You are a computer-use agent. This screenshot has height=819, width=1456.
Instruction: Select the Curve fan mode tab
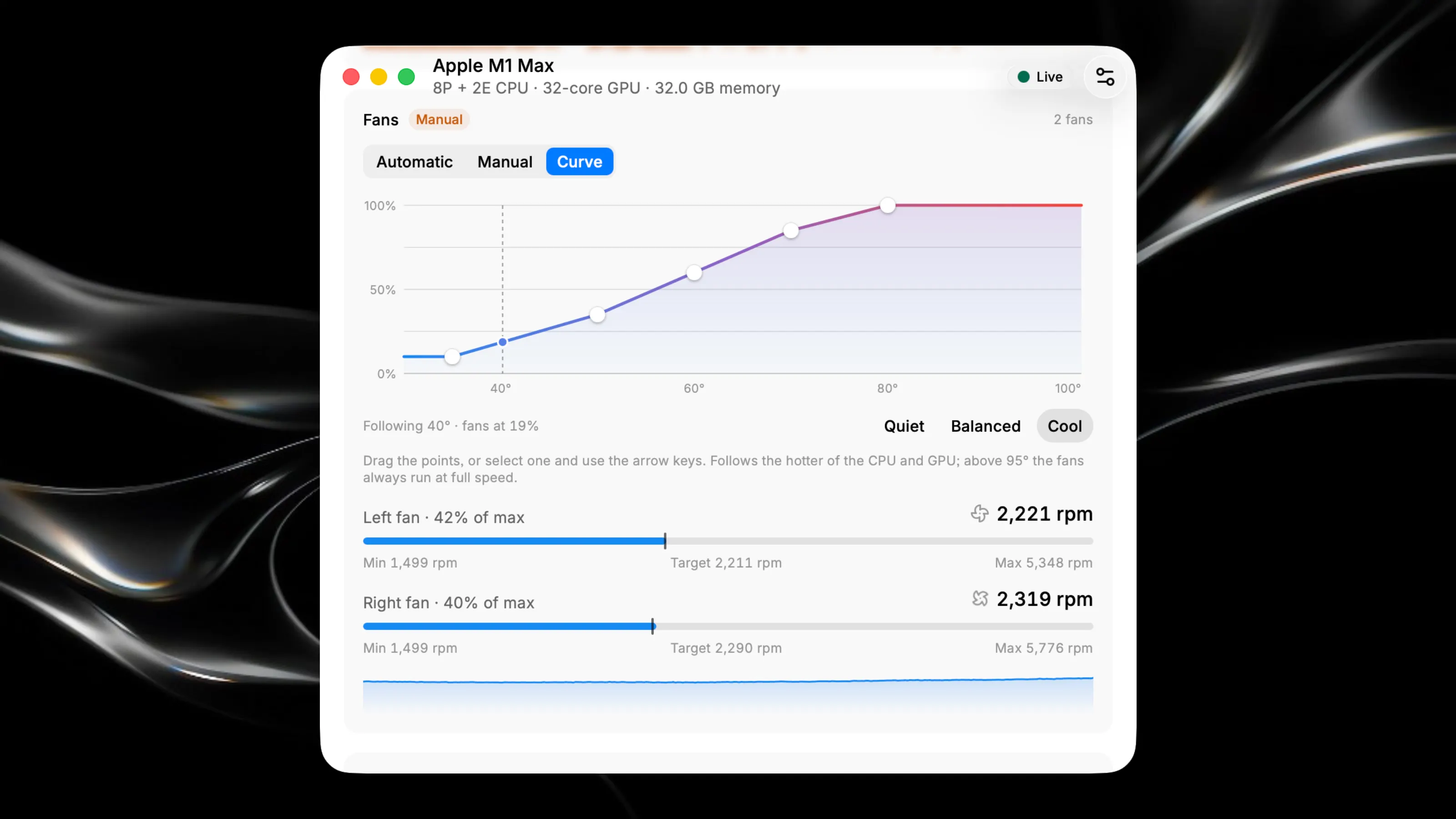[x=579, y=162]
